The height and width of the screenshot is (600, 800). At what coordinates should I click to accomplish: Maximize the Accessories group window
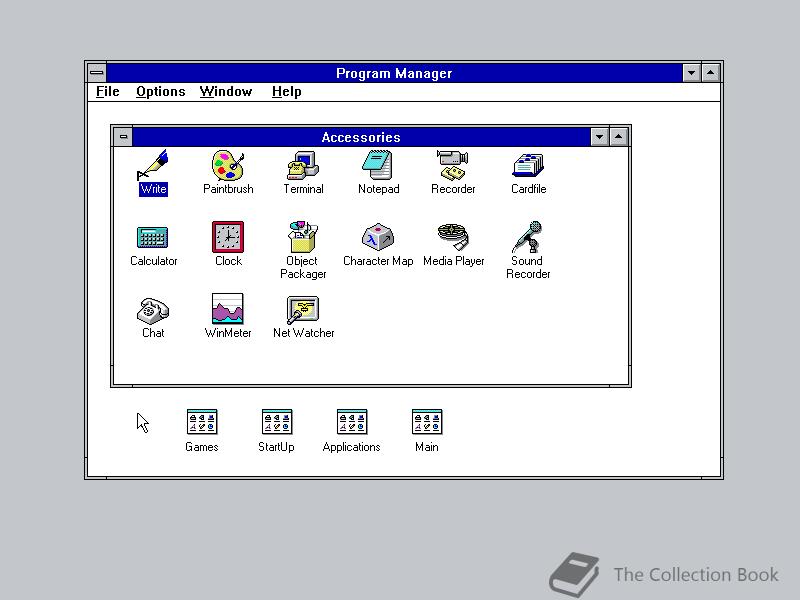[618, 137]
